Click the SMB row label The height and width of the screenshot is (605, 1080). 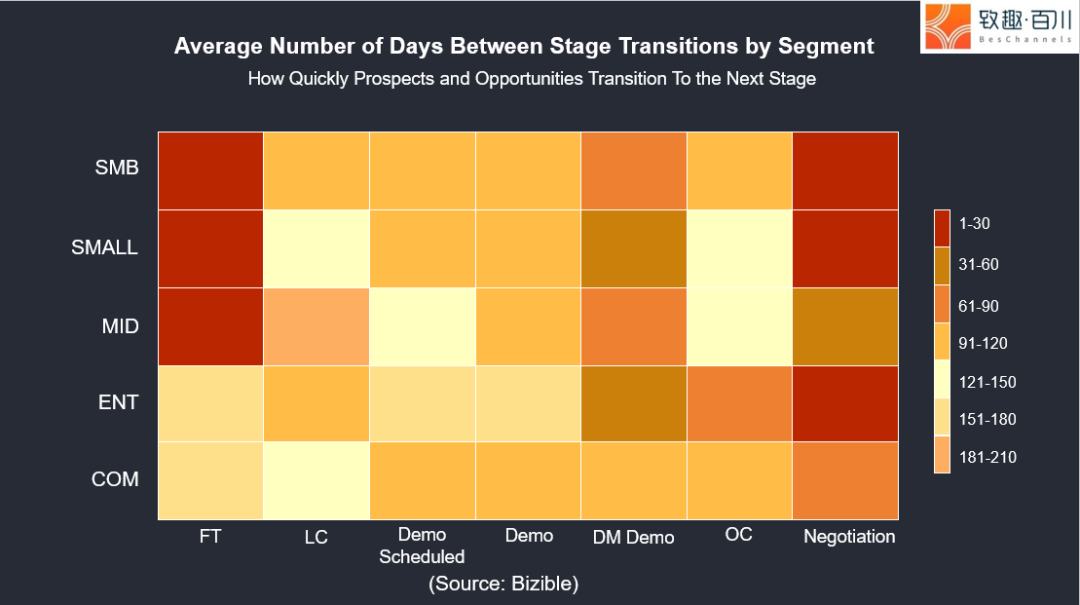pos(116,167)
